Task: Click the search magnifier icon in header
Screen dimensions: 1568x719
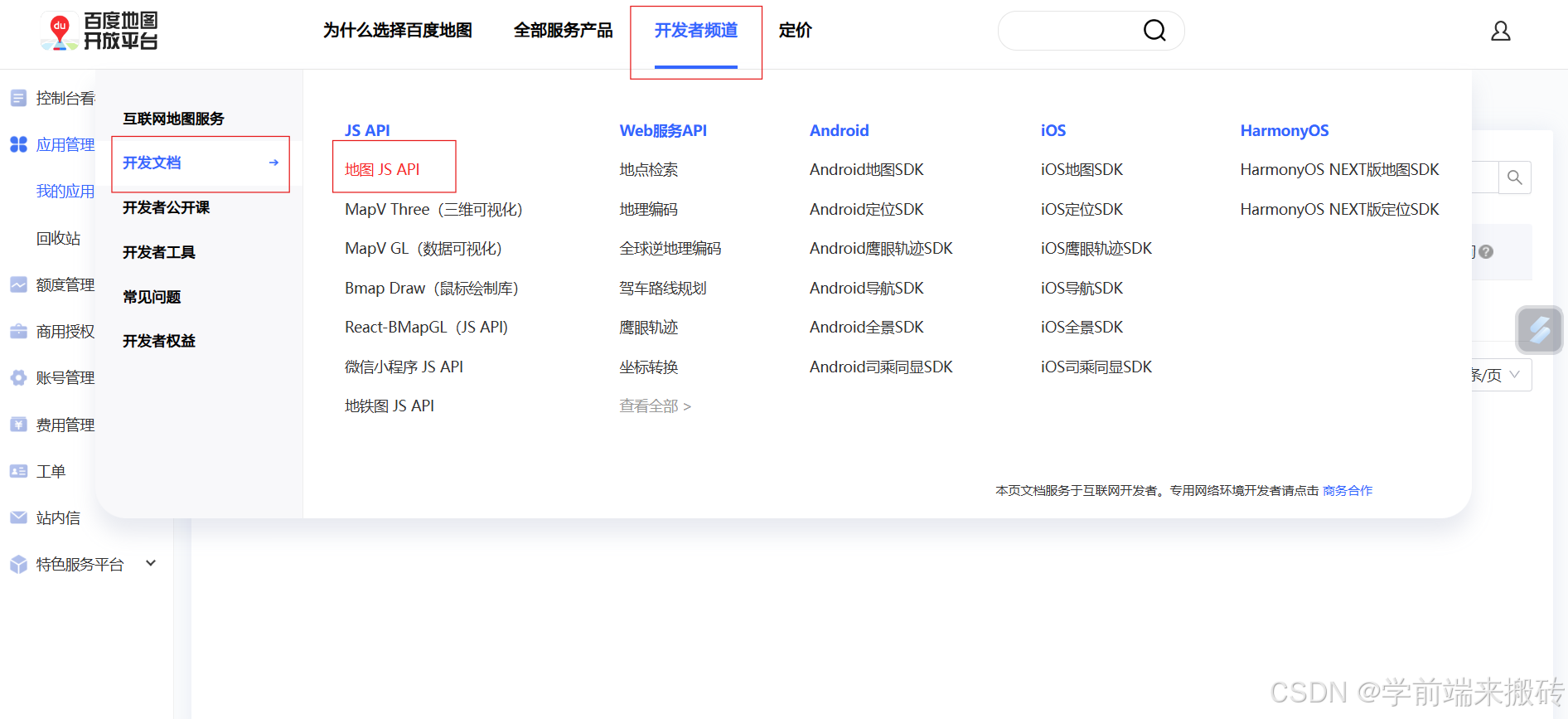Action: [1154, 31]
